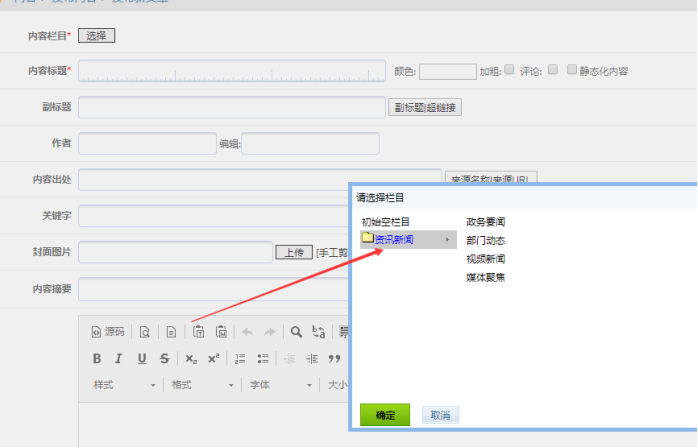Open the Find (magnifier) tool

297,332
